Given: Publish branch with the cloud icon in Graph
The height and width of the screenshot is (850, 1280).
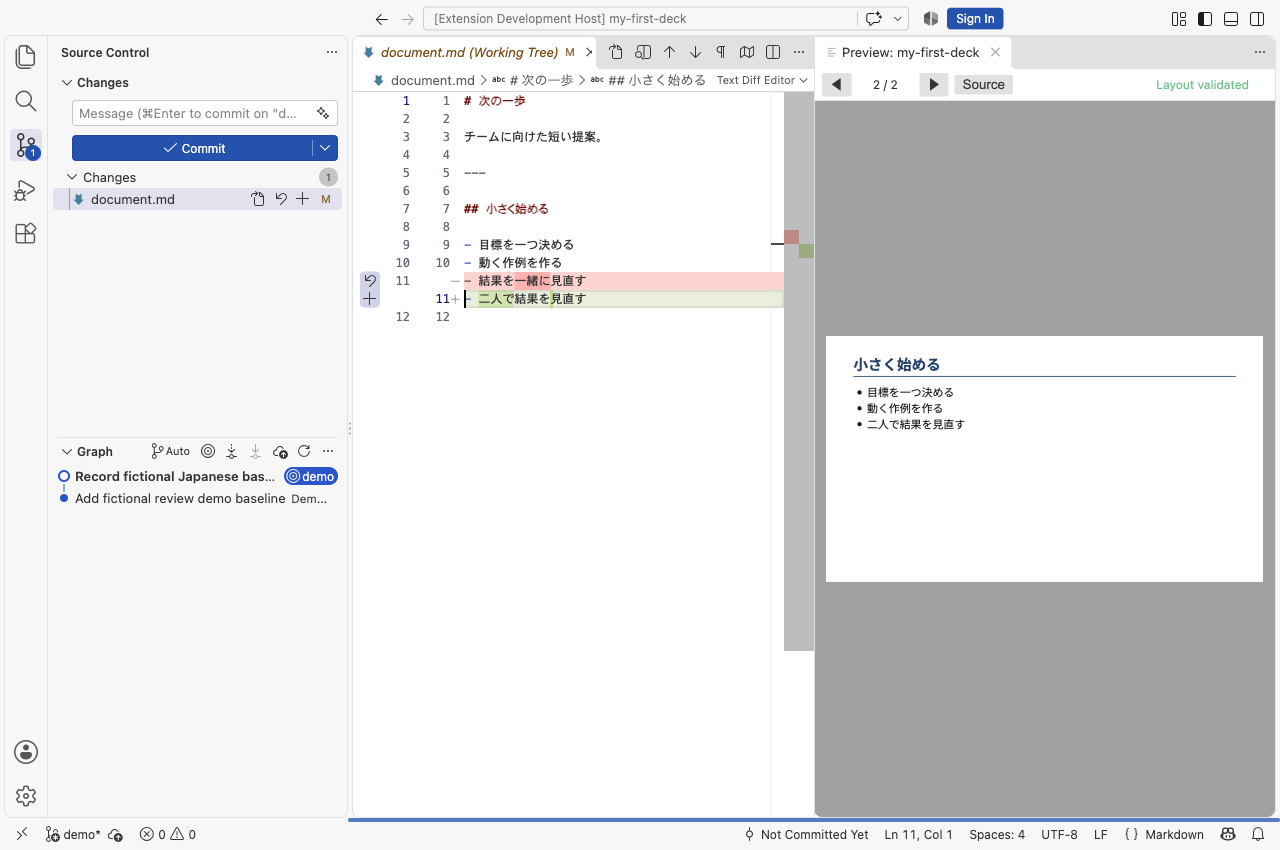Looking at the screenshot, I should point(280,451).
